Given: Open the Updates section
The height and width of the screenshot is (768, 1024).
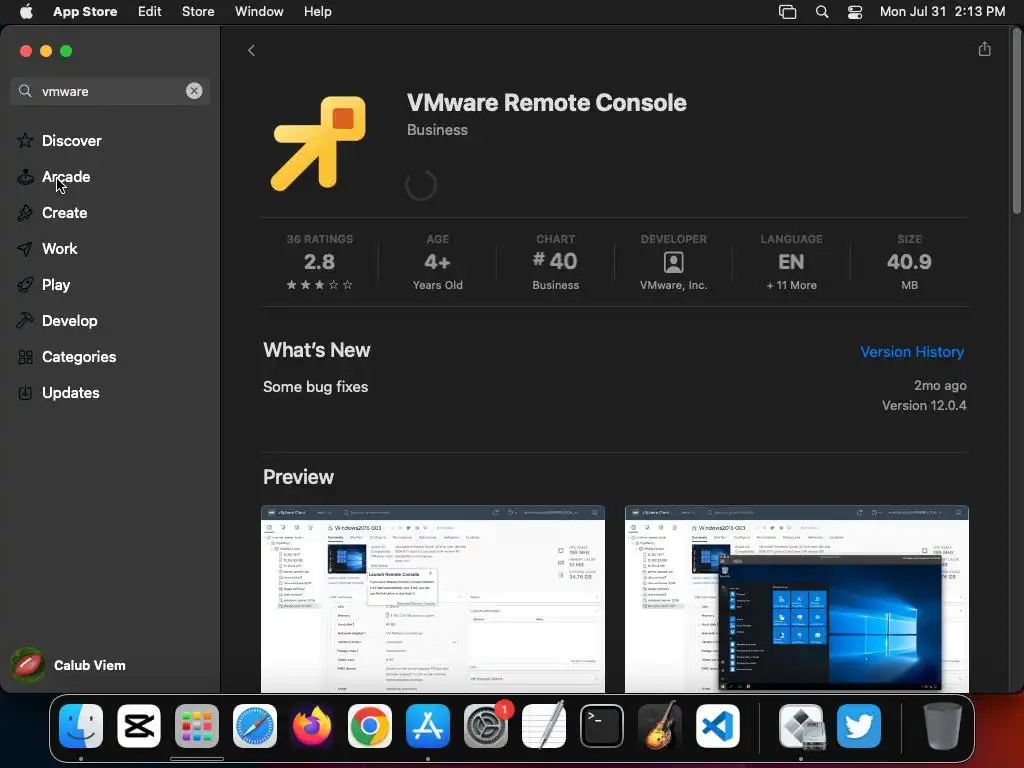Looking at the screenshot, I should [71, 392].
